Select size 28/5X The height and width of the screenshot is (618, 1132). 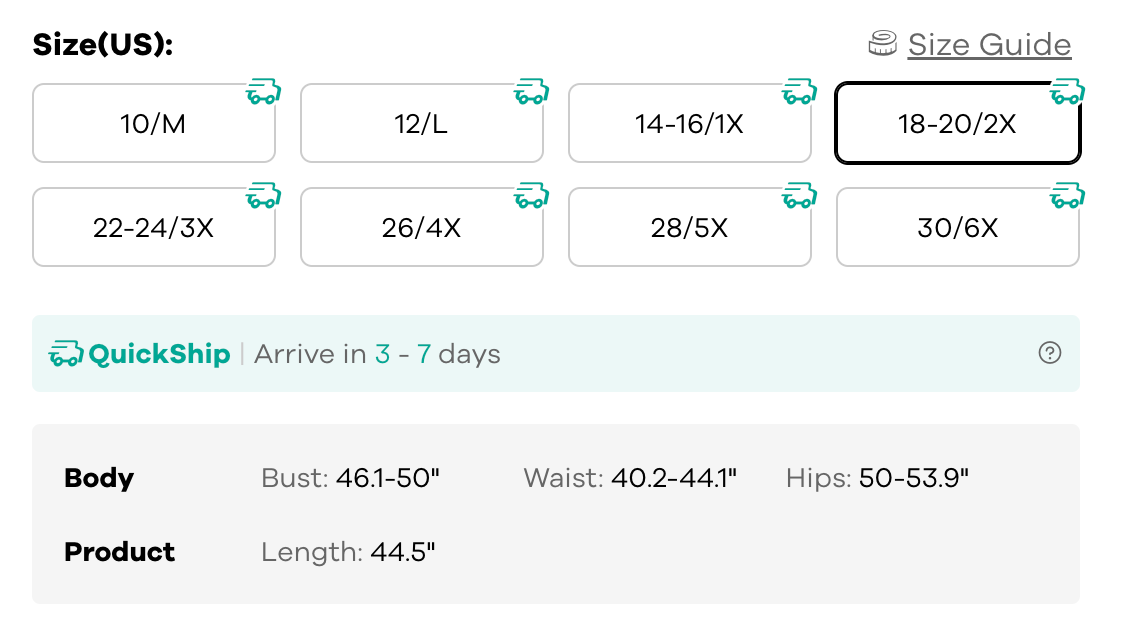tap(689, 228)
